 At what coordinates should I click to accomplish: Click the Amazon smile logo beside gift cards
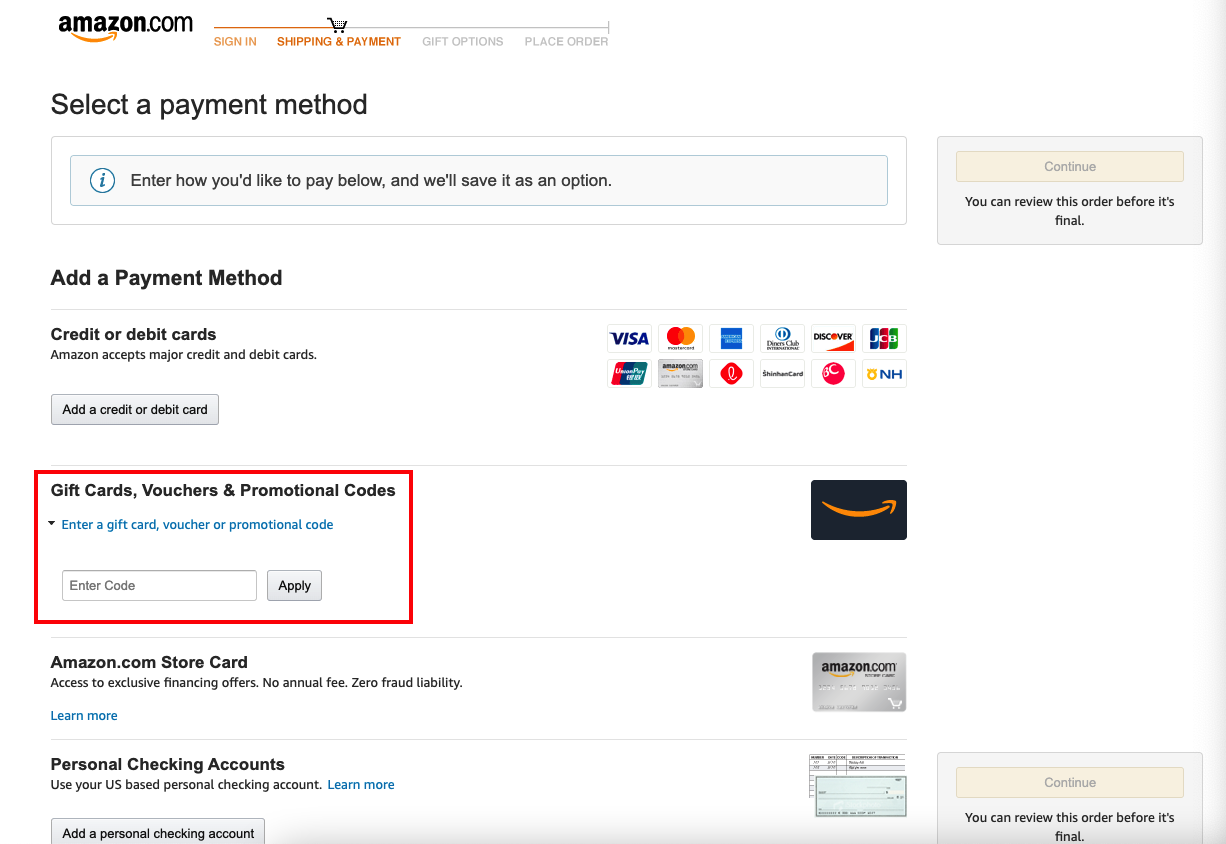click(858, 510)
